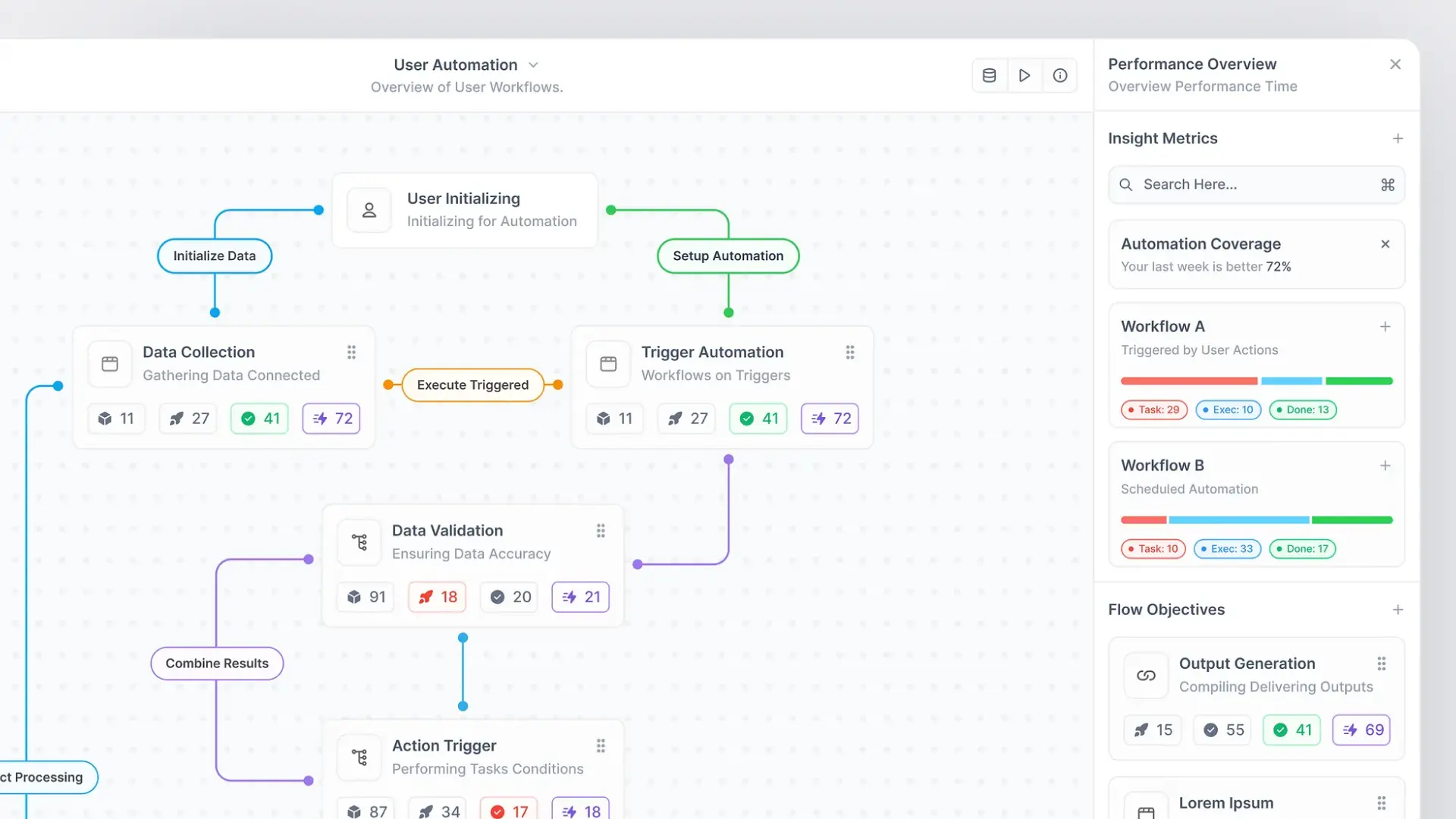Open the info icon in the top toolbar

tap(1060, 75)
